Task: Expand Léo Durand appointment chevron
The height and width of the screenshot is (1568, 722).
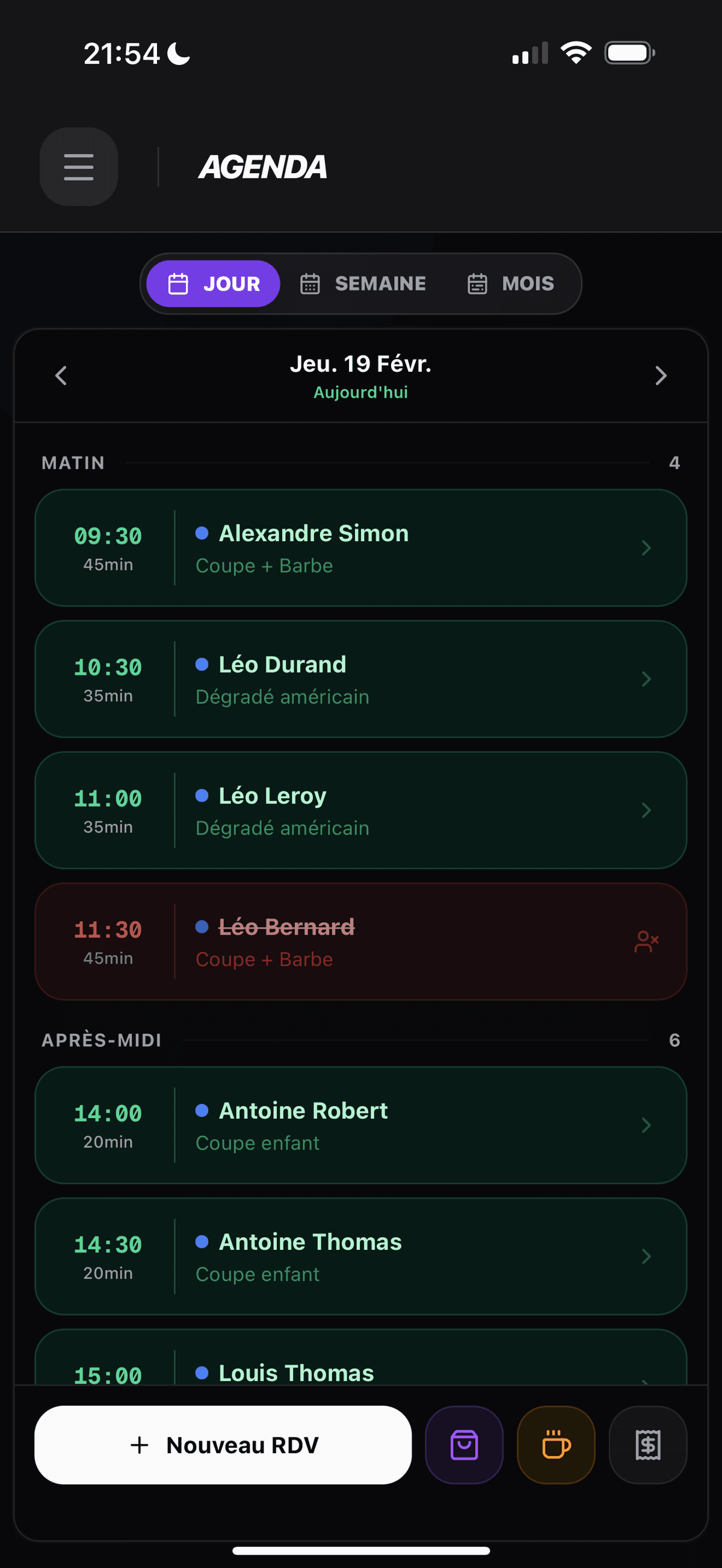Action: coord(646,678)
